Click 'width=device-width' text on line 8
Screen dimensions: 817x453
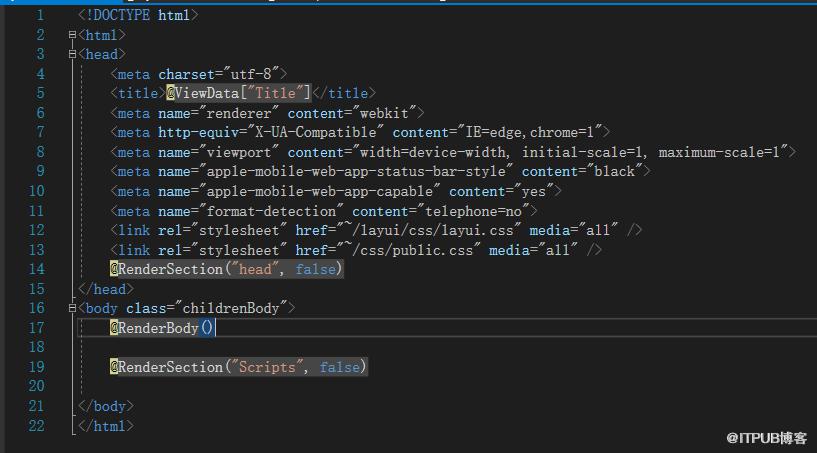pyautogui.click(x=432, y=152)
